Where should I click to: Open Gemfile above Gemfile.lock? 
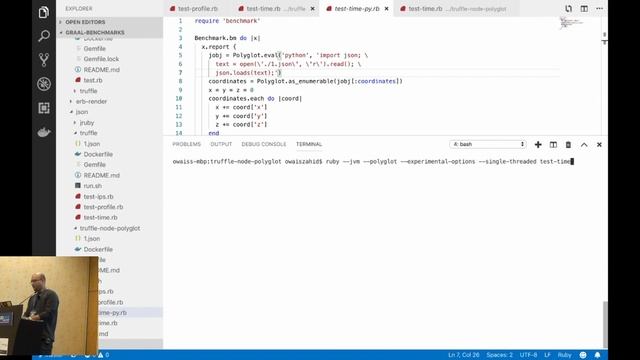coord(94,49)
